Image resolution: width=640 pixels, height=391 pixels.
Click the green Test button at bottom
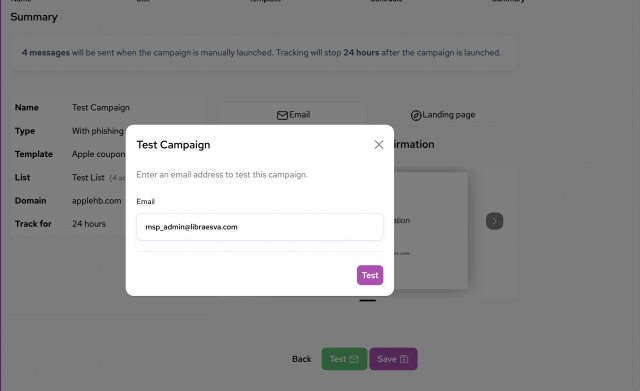pos(344,359)
